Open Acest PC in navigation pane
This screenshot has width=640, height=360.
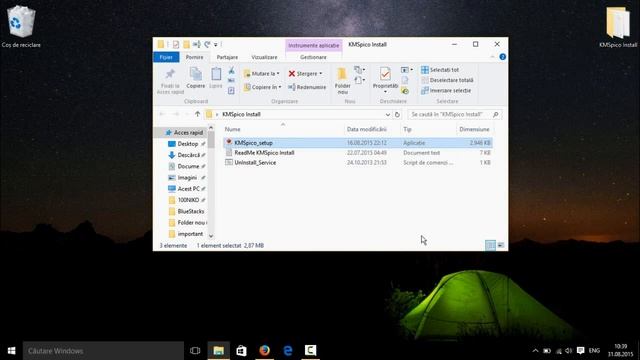click(188, 189)
